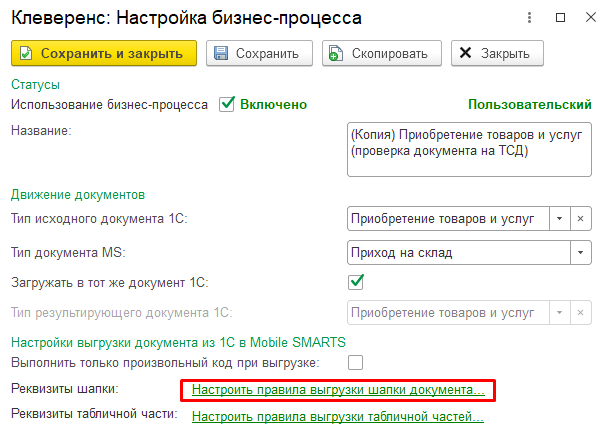Open 'Настроить правила выгрузки табличной частей' link
The width and height of the screenshot is (599, 430).
pos(338,416)
